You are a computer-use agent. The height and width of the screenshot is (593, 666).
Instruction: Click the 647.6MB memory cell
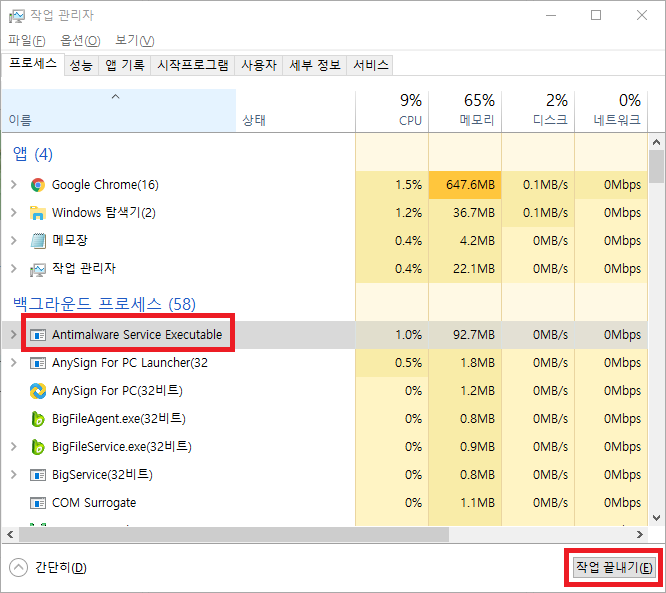click(x=465, y=185)
